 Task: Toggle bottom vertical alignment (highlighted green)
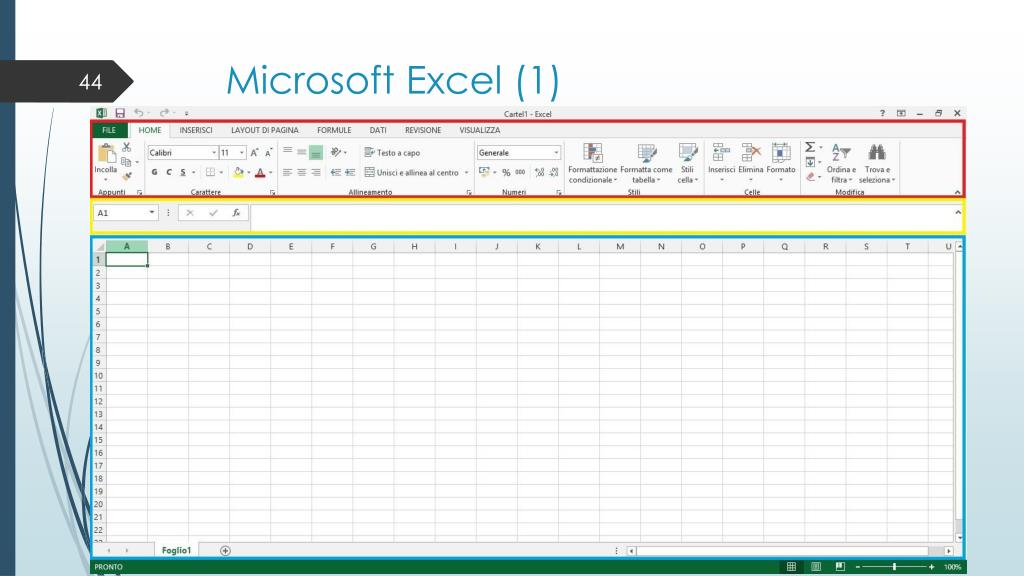click(x=316, y=152)
